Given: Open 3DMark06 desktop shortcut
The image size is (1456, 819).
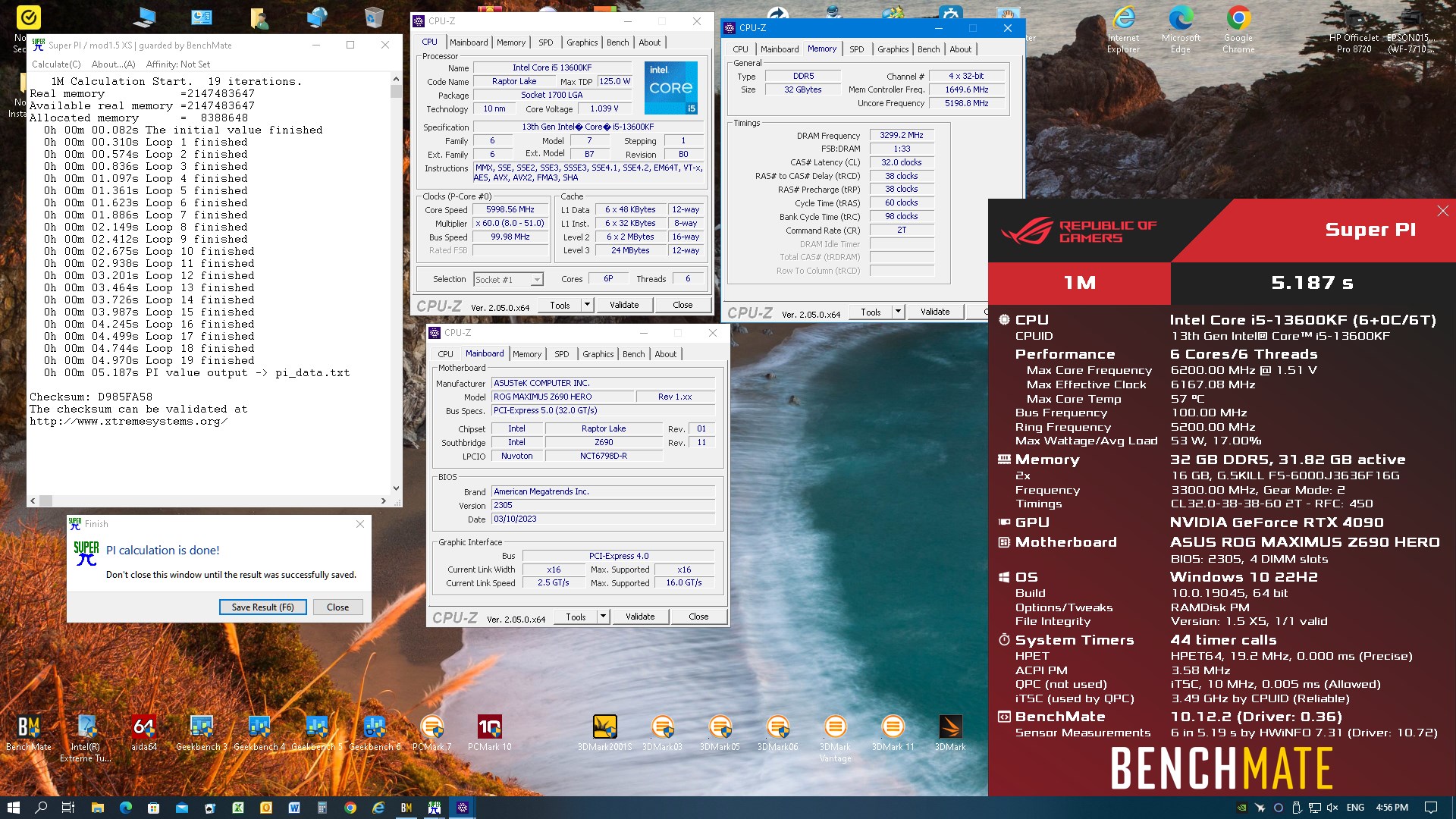Looking at the screenshot, I should 778,733.
